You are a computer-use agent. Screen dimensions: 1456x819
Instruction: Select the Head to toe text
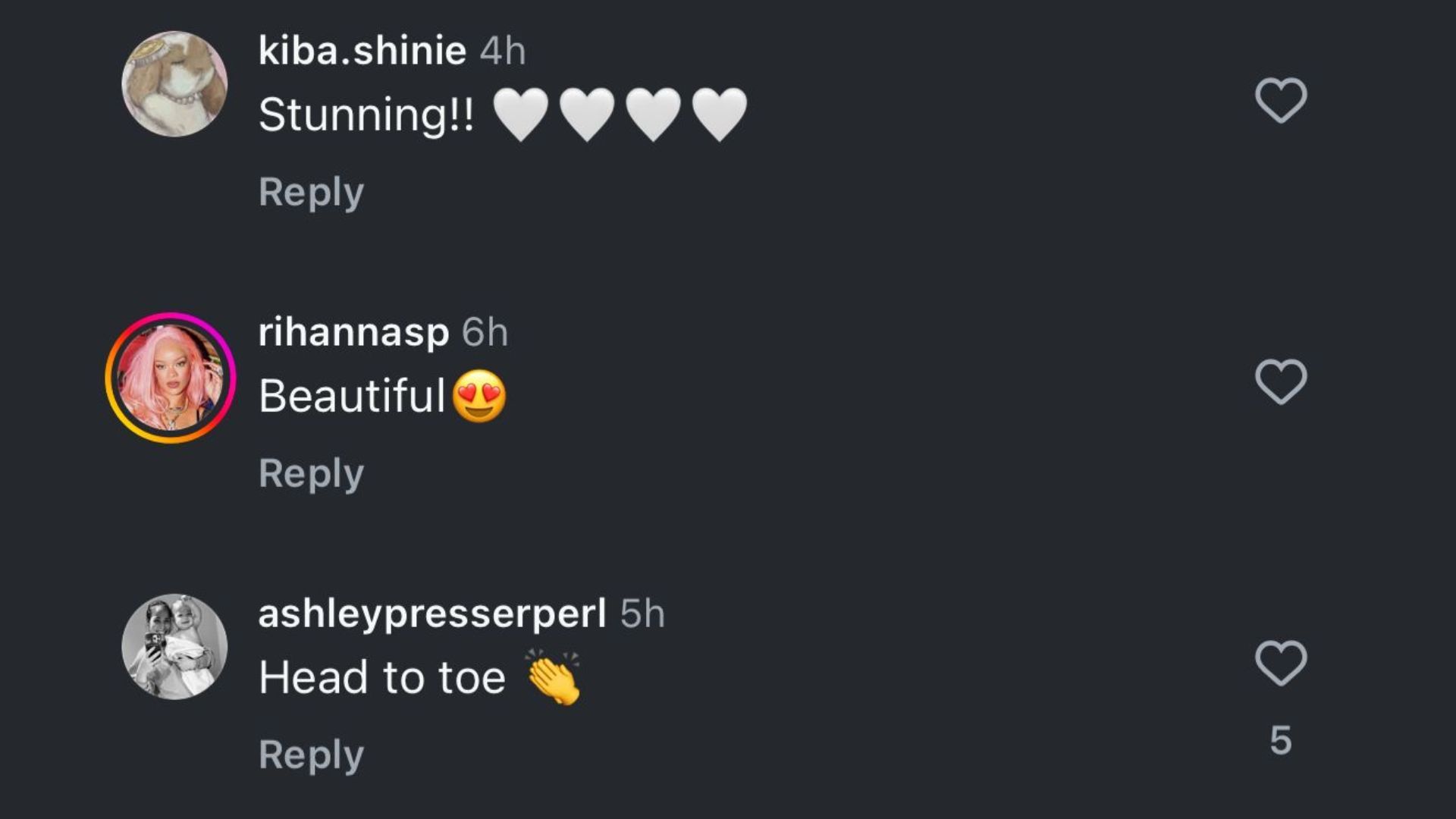coord(382,677)
